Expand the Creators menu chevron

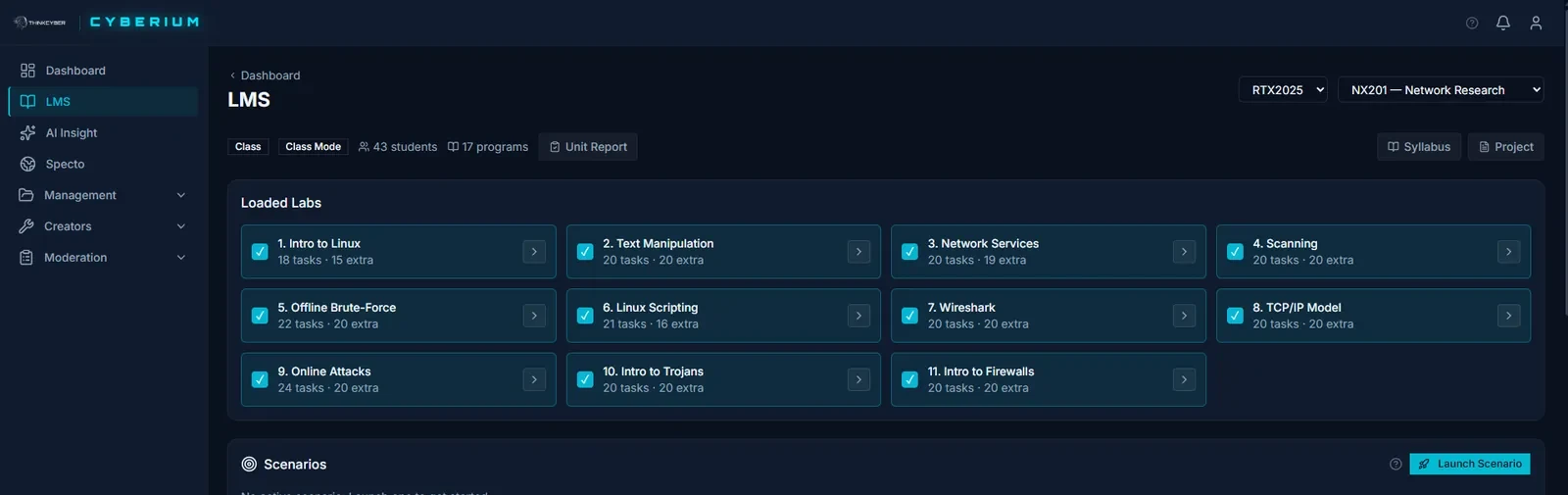point(180,226)
